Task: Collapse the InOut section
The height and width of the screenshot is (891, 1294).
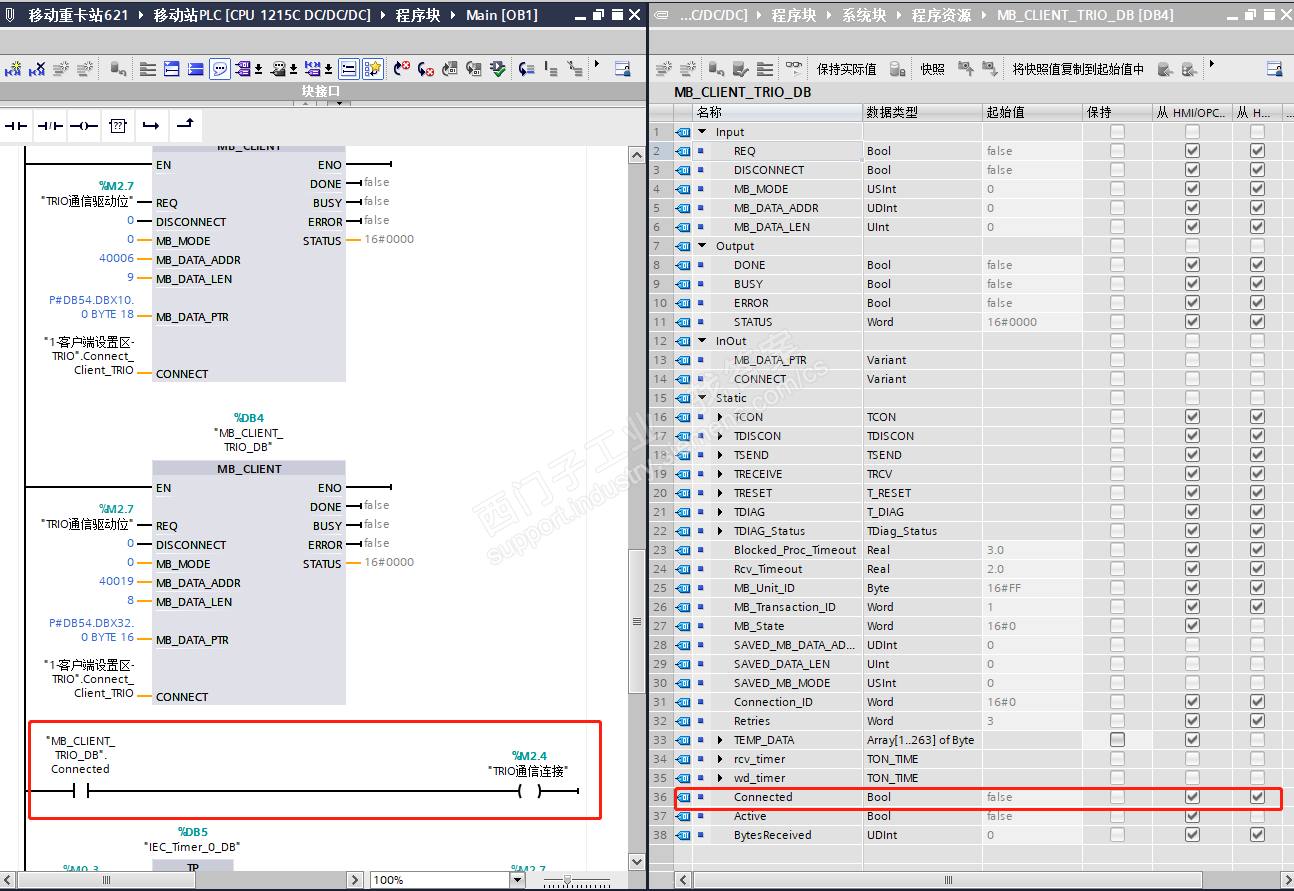Action: [702, 341]
